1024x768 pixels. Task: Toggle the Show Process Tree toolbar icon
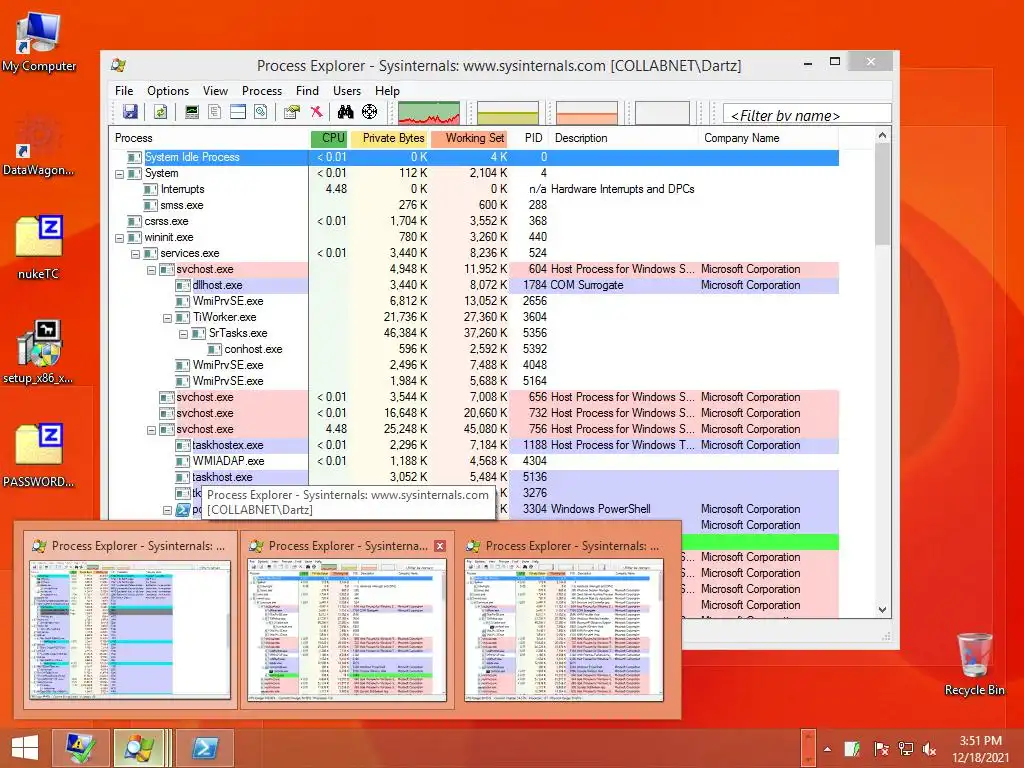click(214, 112)
